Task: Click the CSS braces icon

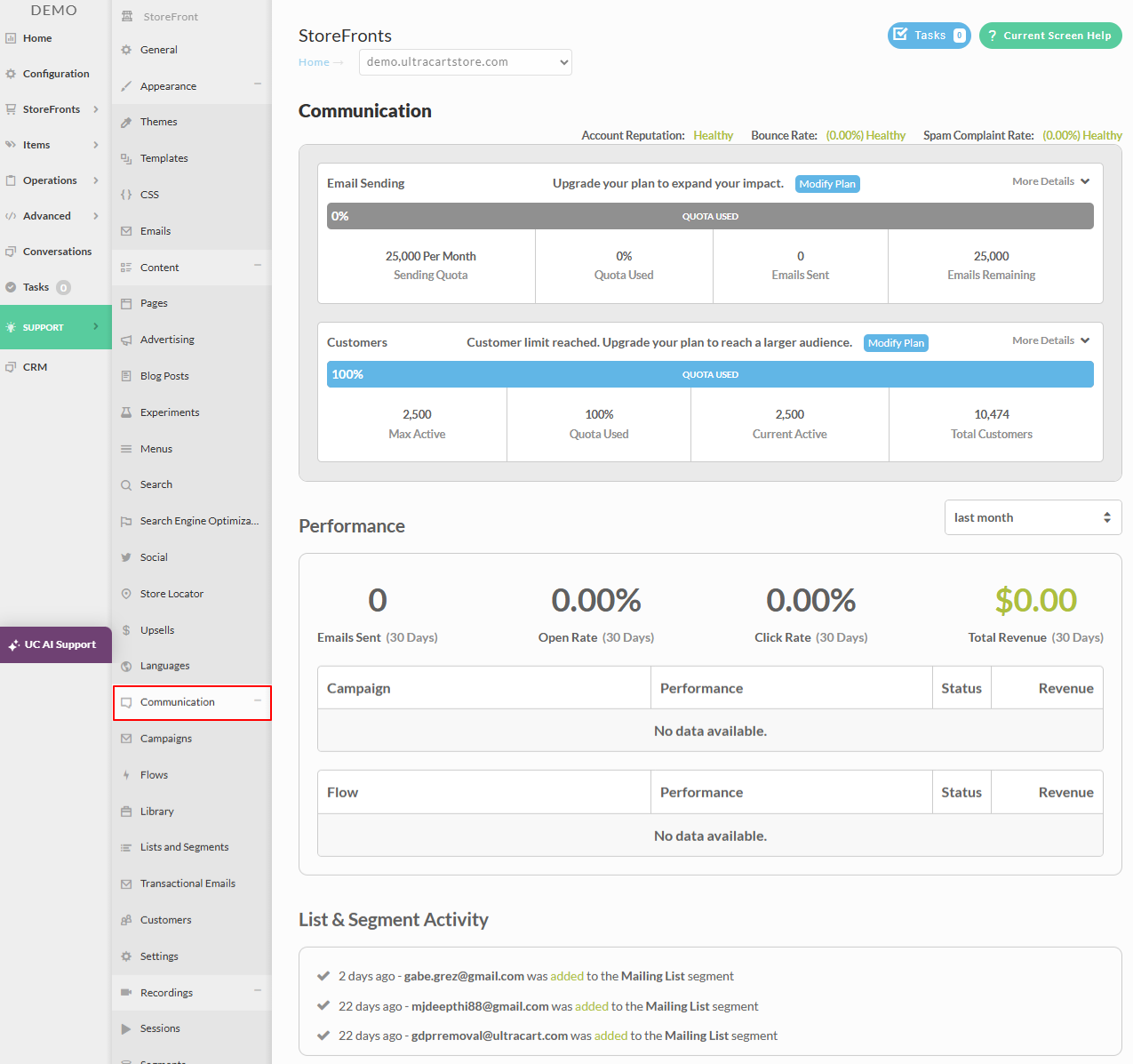Action: coord(126,195)
